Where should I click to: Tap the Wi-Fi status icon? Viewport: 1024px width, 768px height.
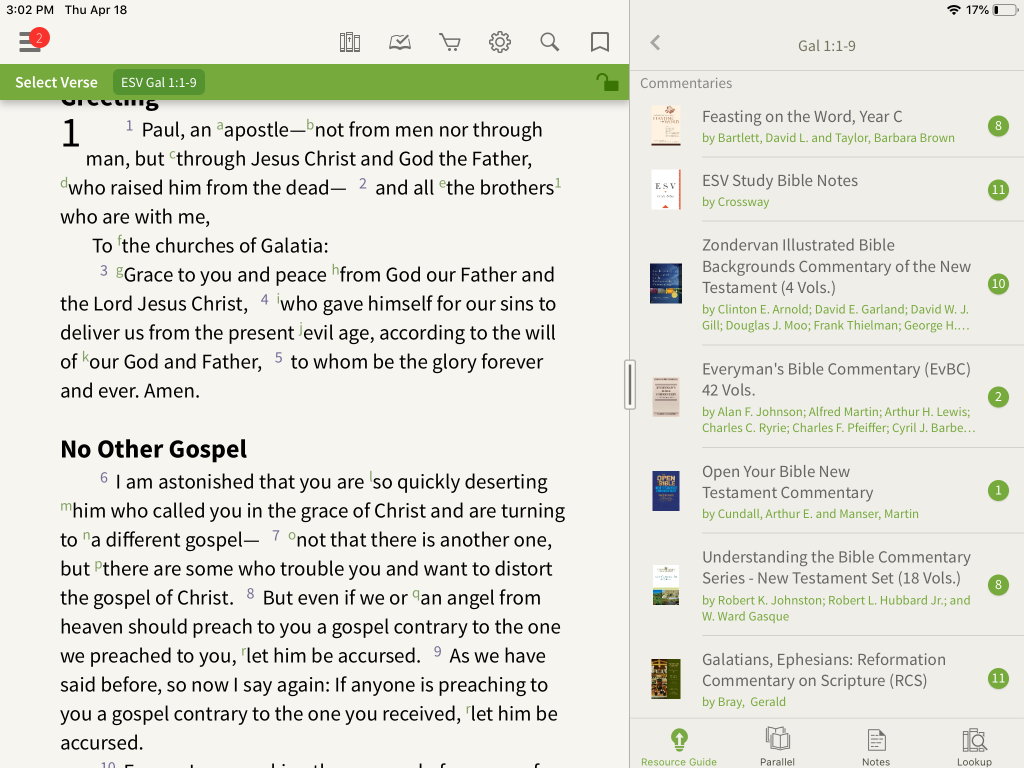tap(954, 10)
